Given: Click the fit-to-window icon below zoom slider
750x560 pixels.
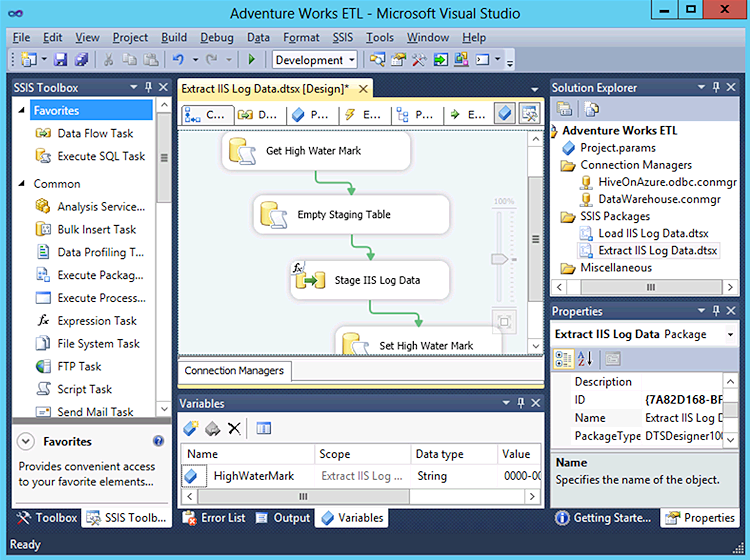Looking at the screenshot, I should click(x=504, y=322).
